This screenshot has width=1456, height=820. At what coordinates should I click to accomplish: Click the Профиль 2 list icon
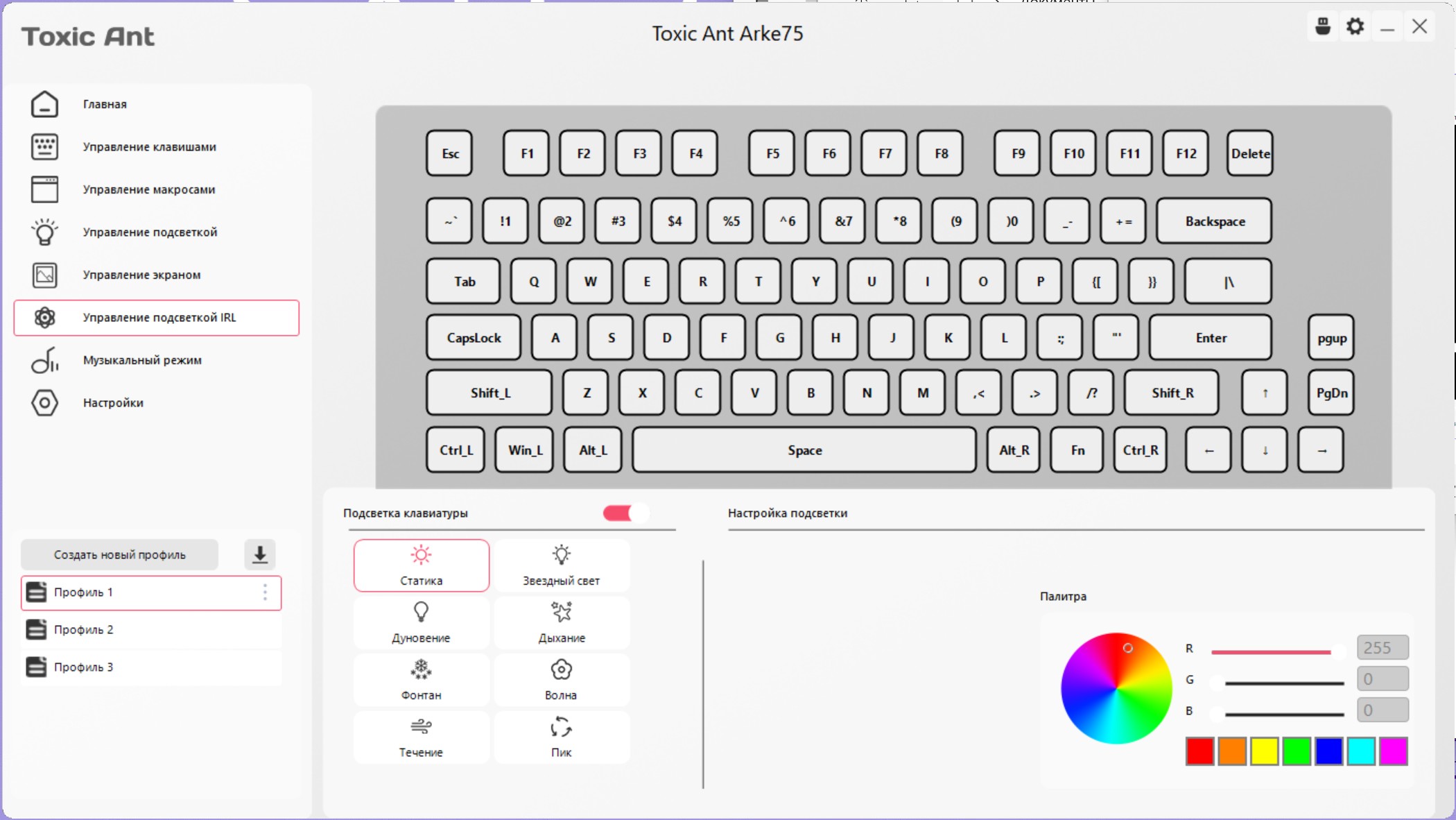click(36, 629)
